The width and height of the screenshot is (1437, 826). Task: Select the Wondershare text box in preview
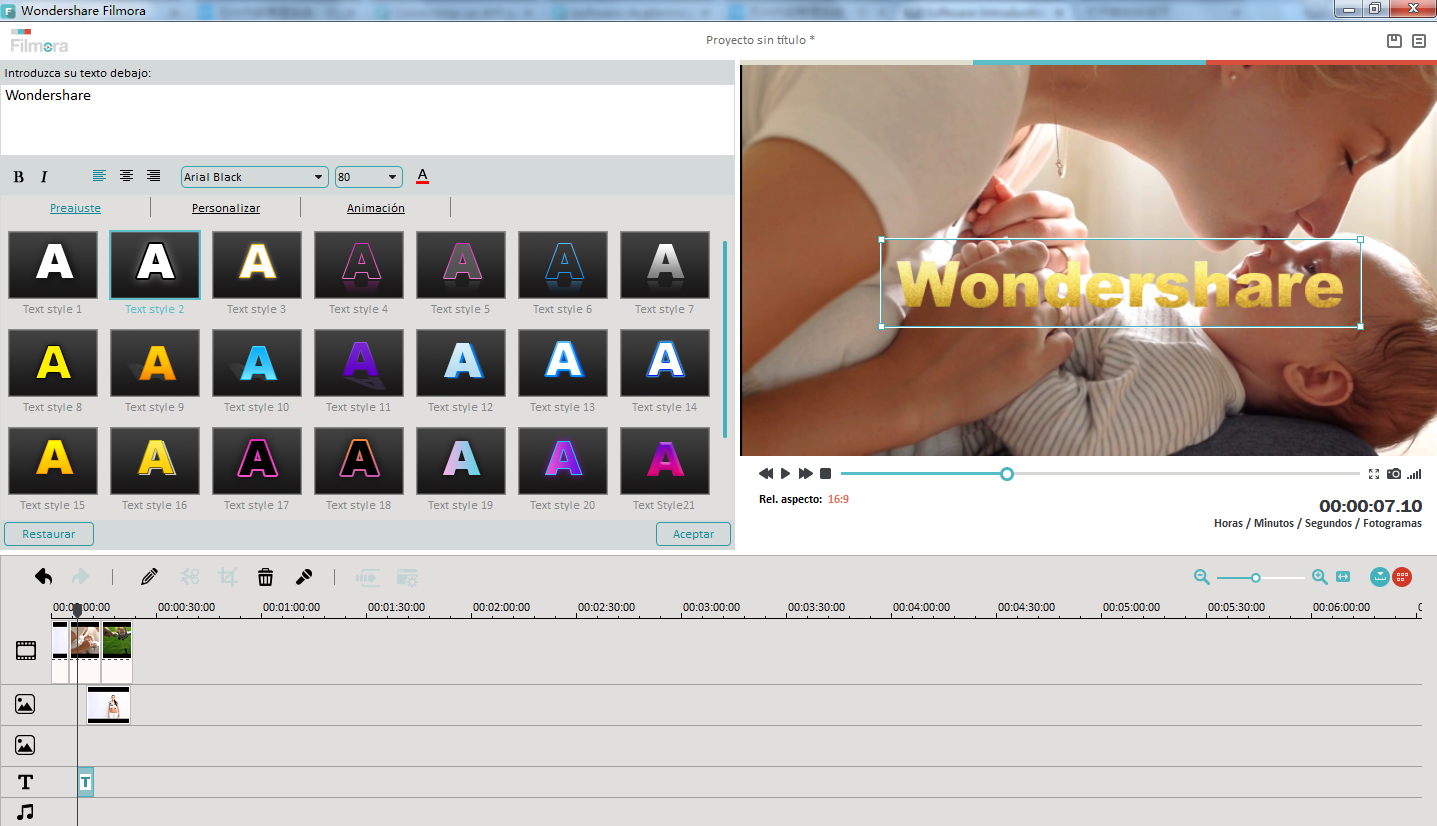click(x=1120, y=283)
